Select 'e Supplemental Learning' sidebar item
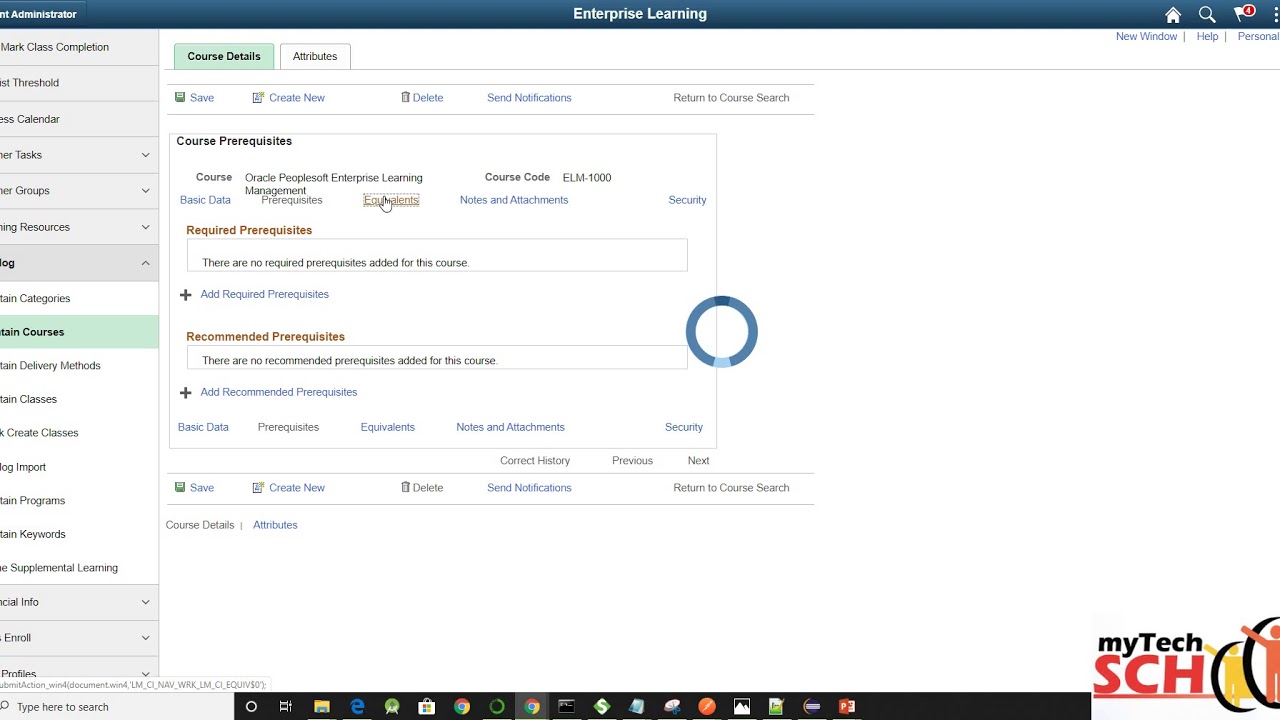The width and height of the screenshot is (1280, 720). click(79, 568)
